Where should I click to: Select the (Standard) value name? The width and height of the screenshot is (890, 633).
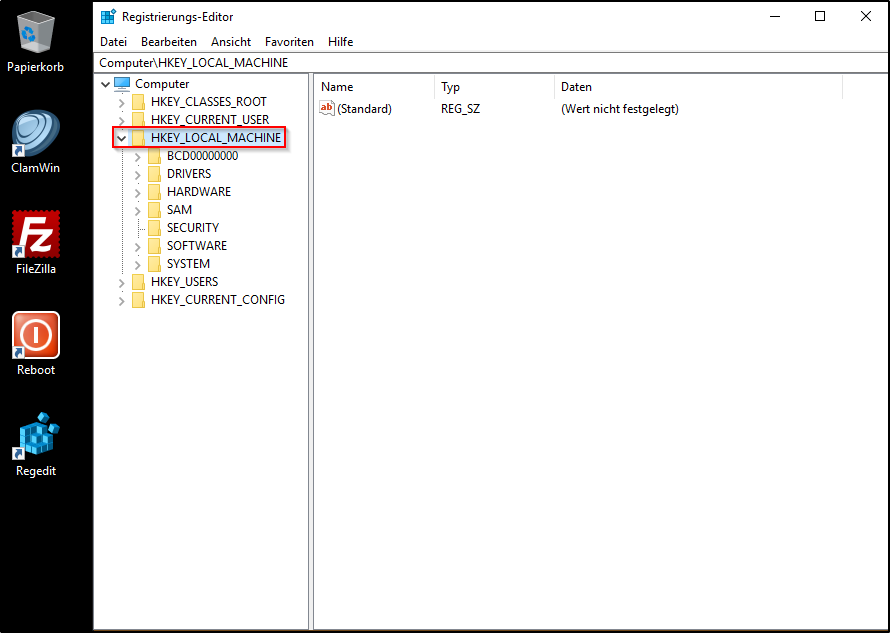(364, 108)
